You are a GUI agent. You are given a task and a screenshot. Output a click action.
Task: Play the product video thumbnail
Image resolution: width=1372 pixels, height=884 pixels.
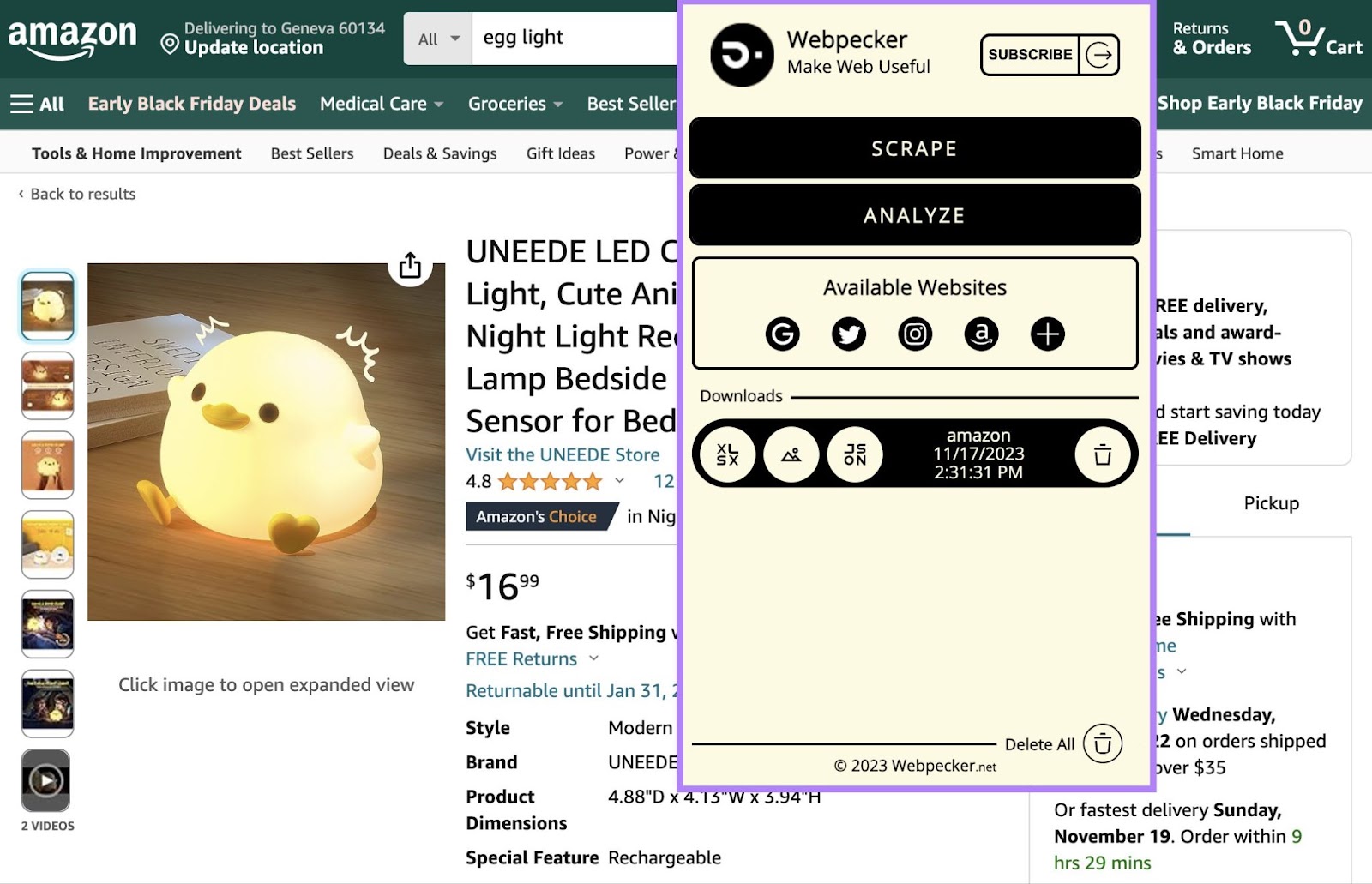(46, 780)
